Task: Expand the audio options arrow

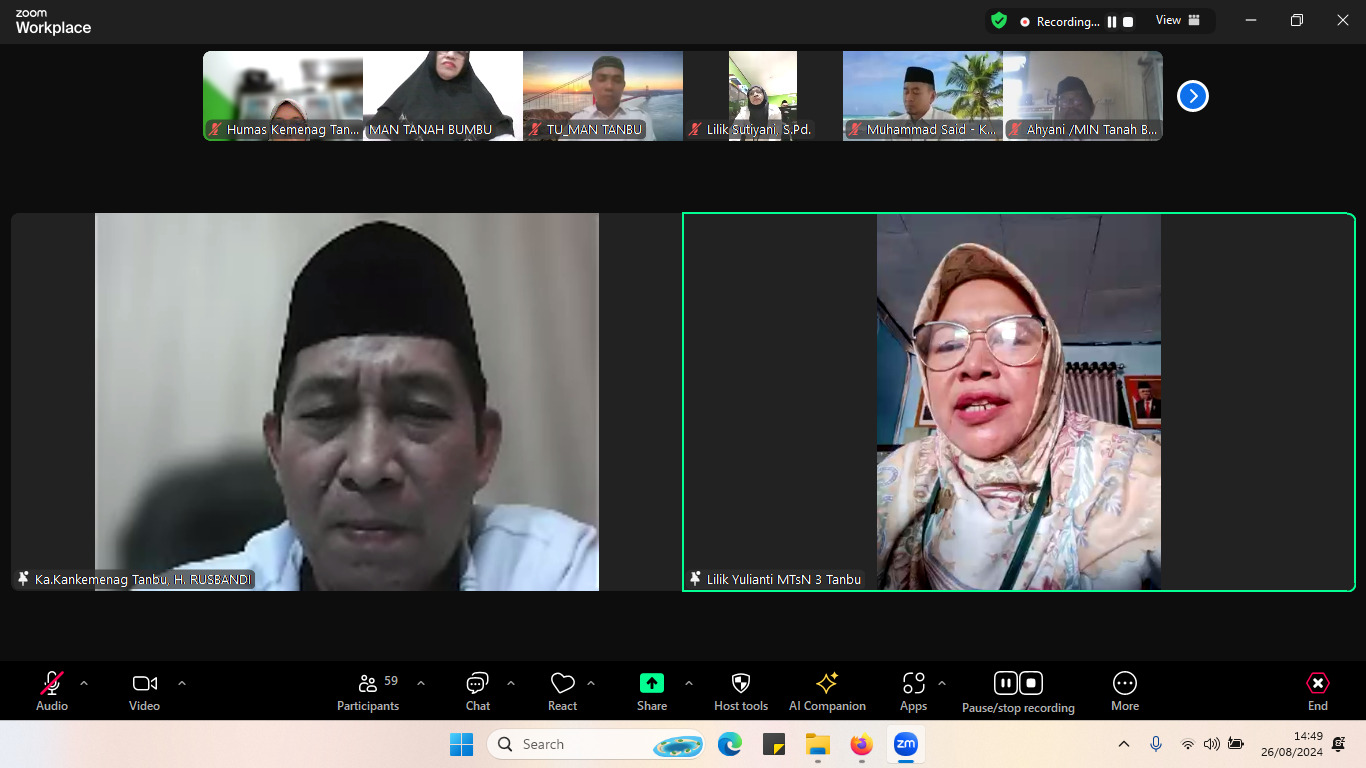Action: [84, 684]
